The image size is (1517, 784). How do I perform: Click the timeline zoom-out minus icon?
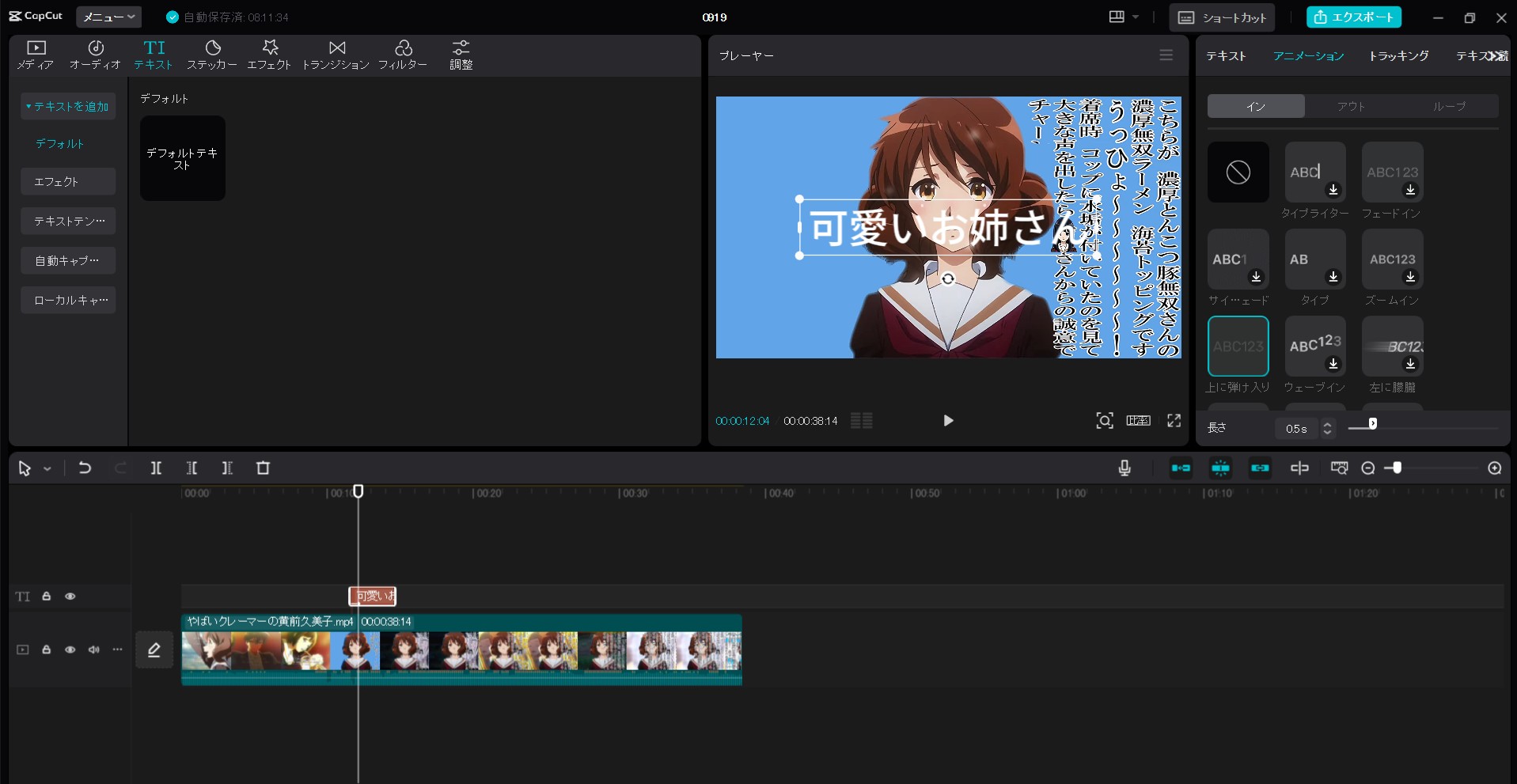click(1368, 468)
